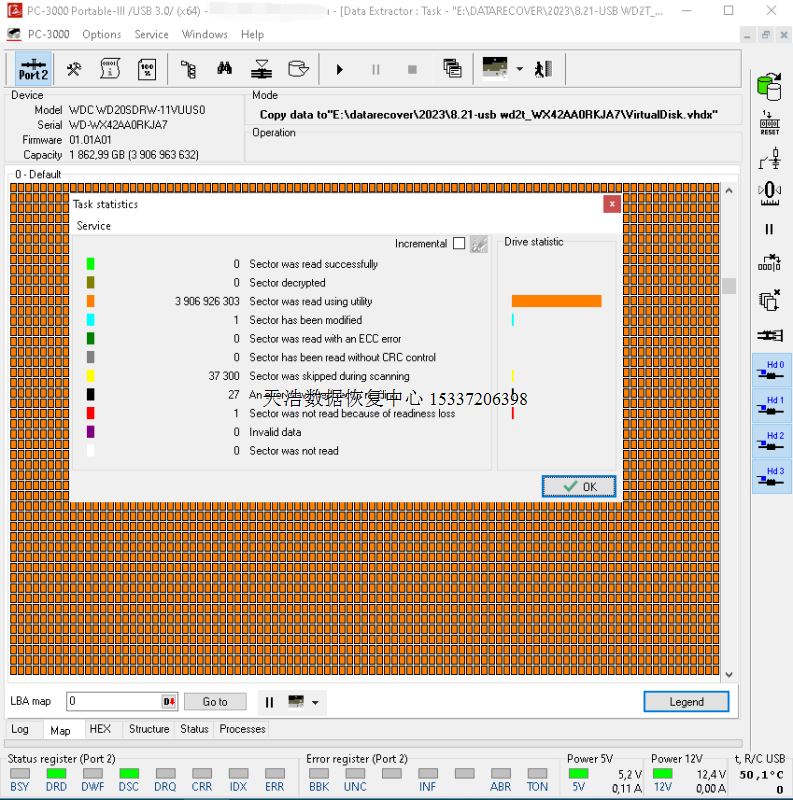Open the Service menu
Screen dimensions: 793x800
pyautogui.click(x=151, y=34)
